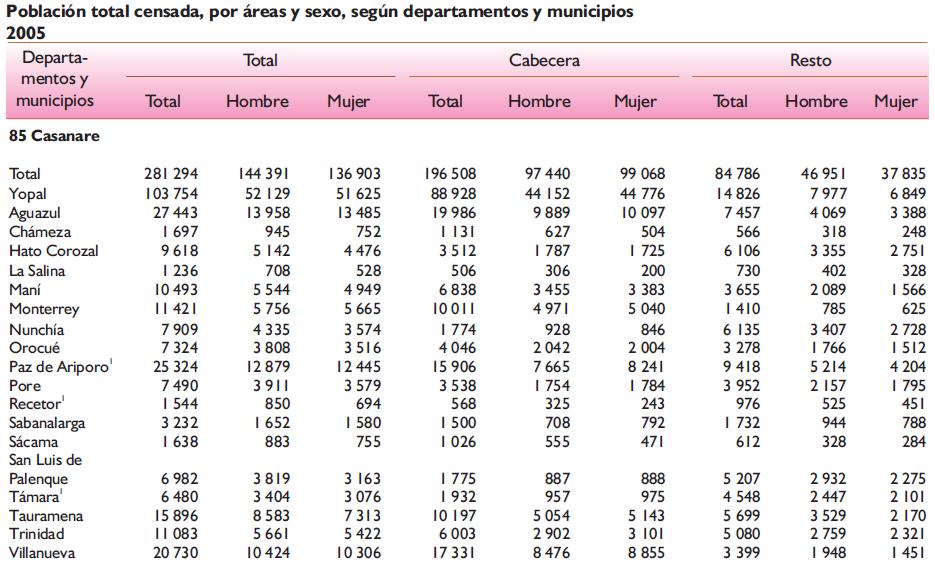Viewport: 935px width, 576px height.
Task: Select Yopal total population 103 754
Action: point(171,194)
